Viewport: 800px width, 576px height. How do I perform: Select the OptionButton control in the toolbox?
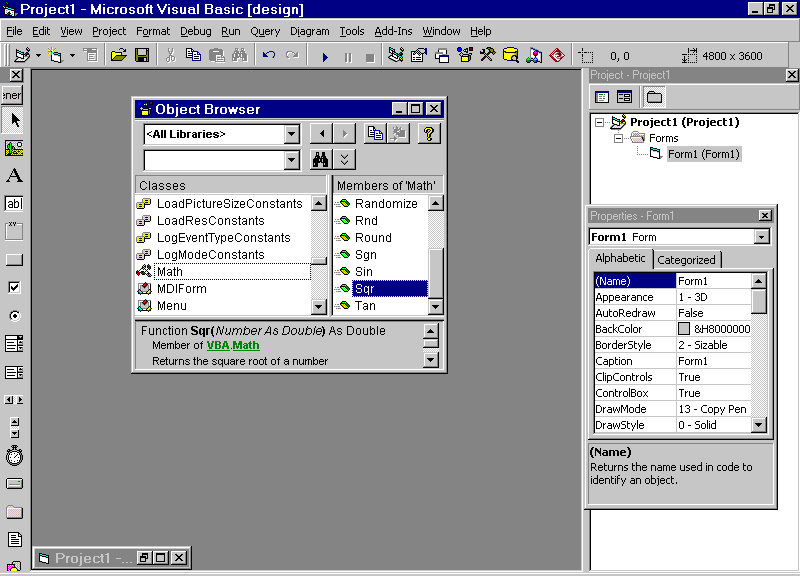pos(14,316)
